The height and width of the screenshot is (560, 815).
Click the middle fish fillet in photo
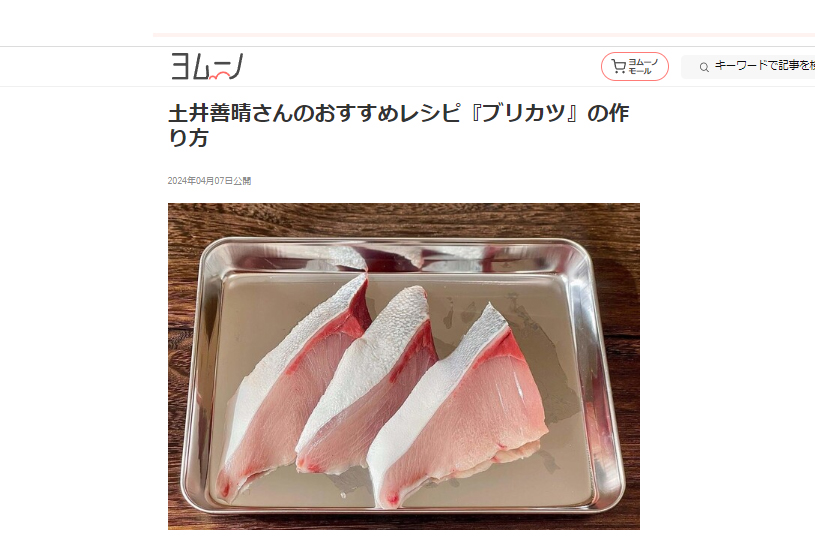click(x=366, y=382)
